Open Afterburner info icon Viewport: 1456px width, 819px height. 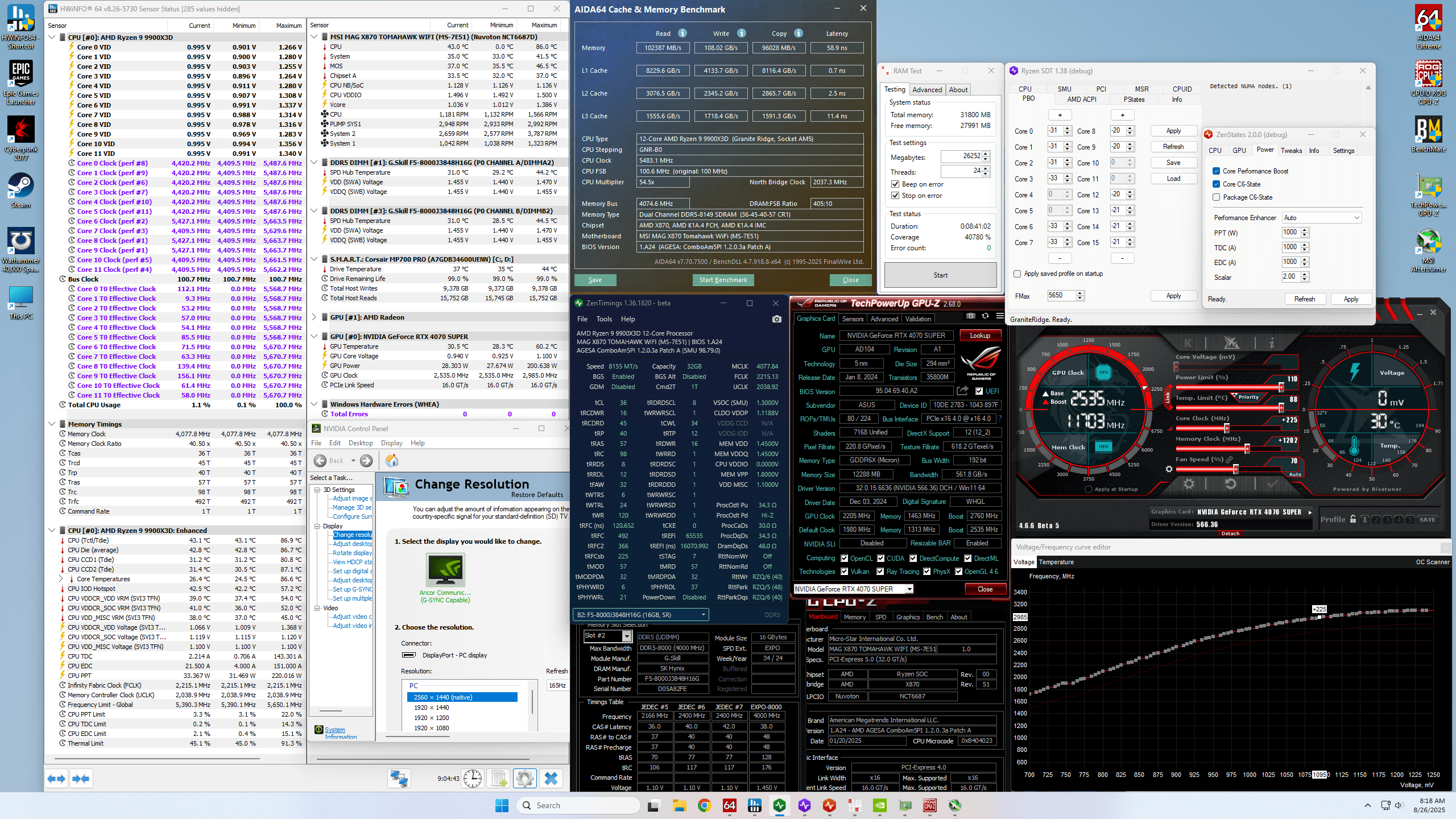point(1272,343)
